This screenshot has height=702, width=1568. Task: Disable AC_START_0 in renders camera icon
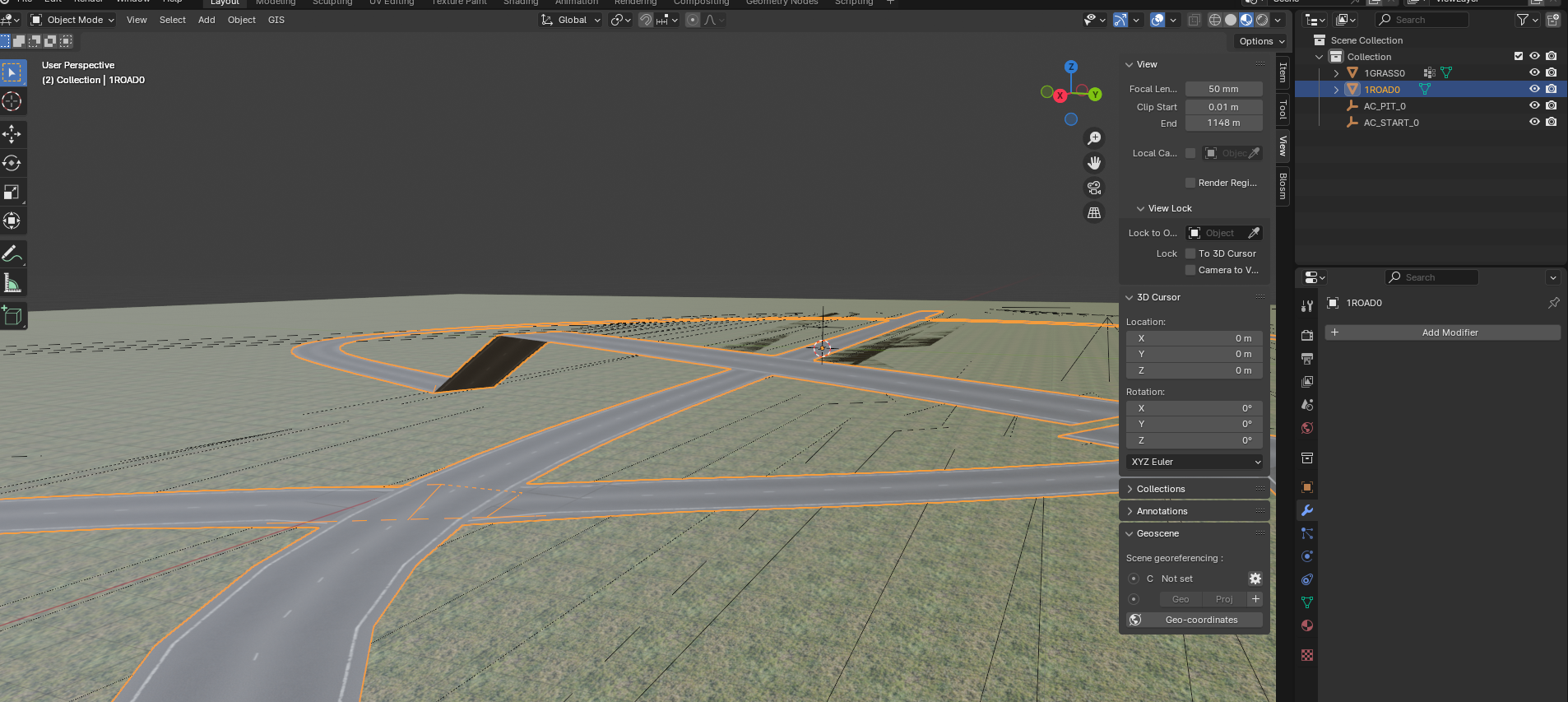pyautogui.click(x=1552, y=122)
